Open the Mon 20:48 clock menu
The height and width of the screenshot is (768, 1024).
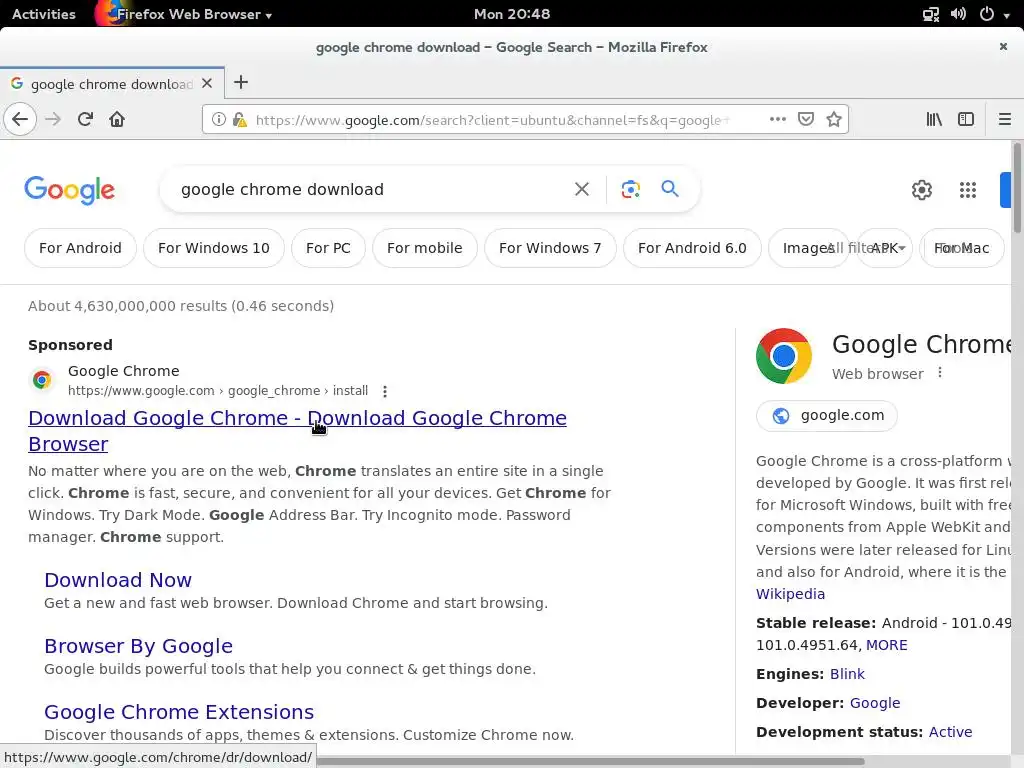[512, 14]
